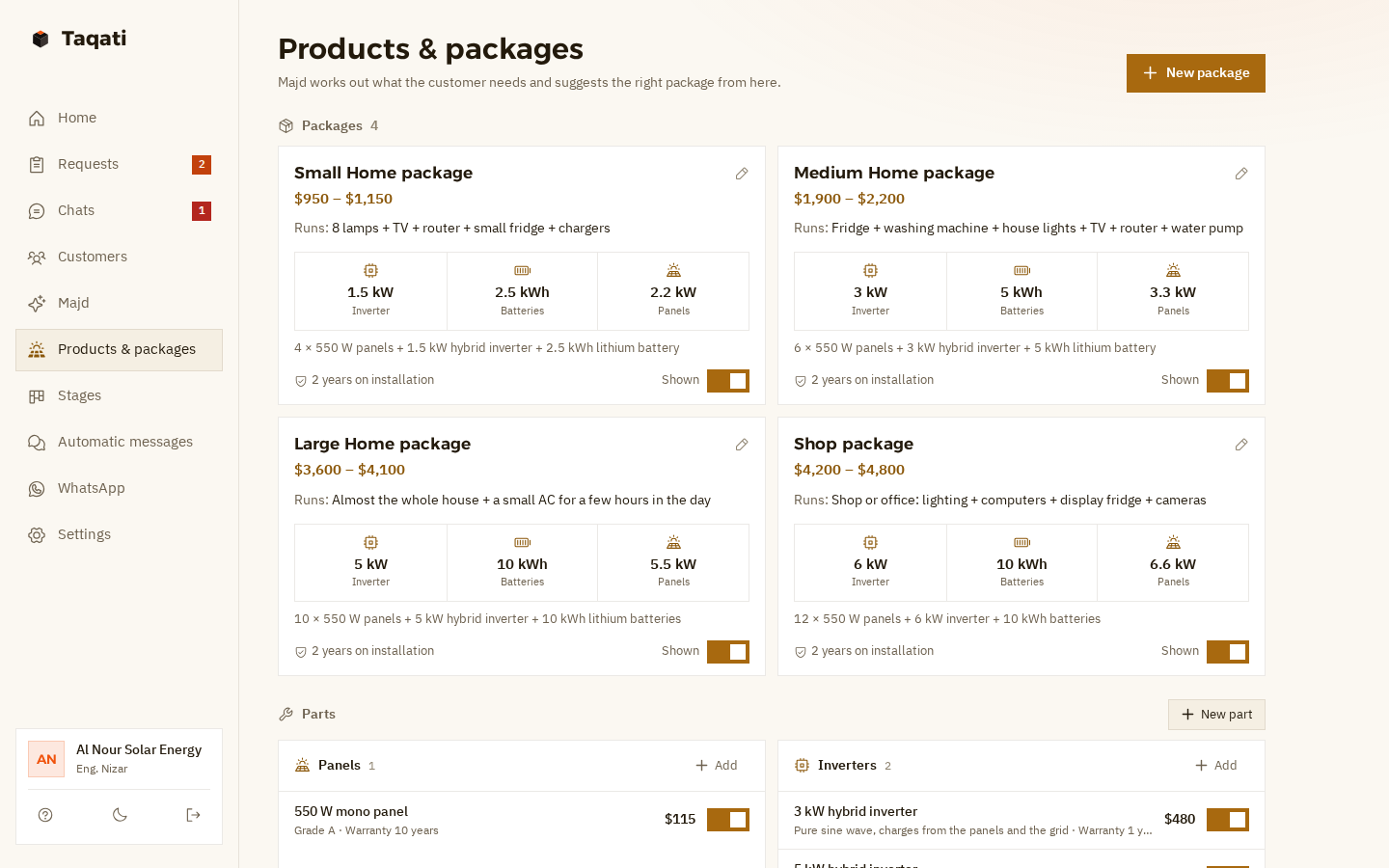This screenshot has height=868, width=1389.
Task: Click the 550 W mono panel name
Action: 351,811
